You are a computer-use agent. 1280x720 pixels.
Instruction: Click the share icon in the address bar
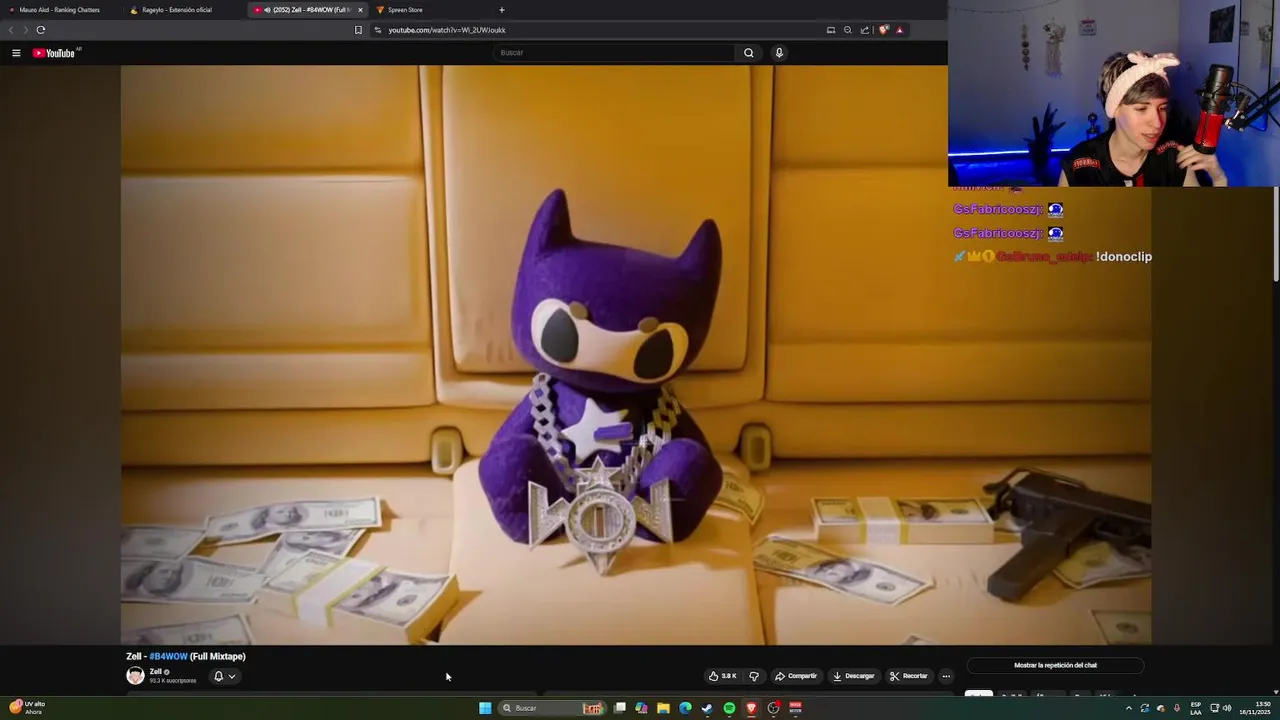click(x=865, y=30)
